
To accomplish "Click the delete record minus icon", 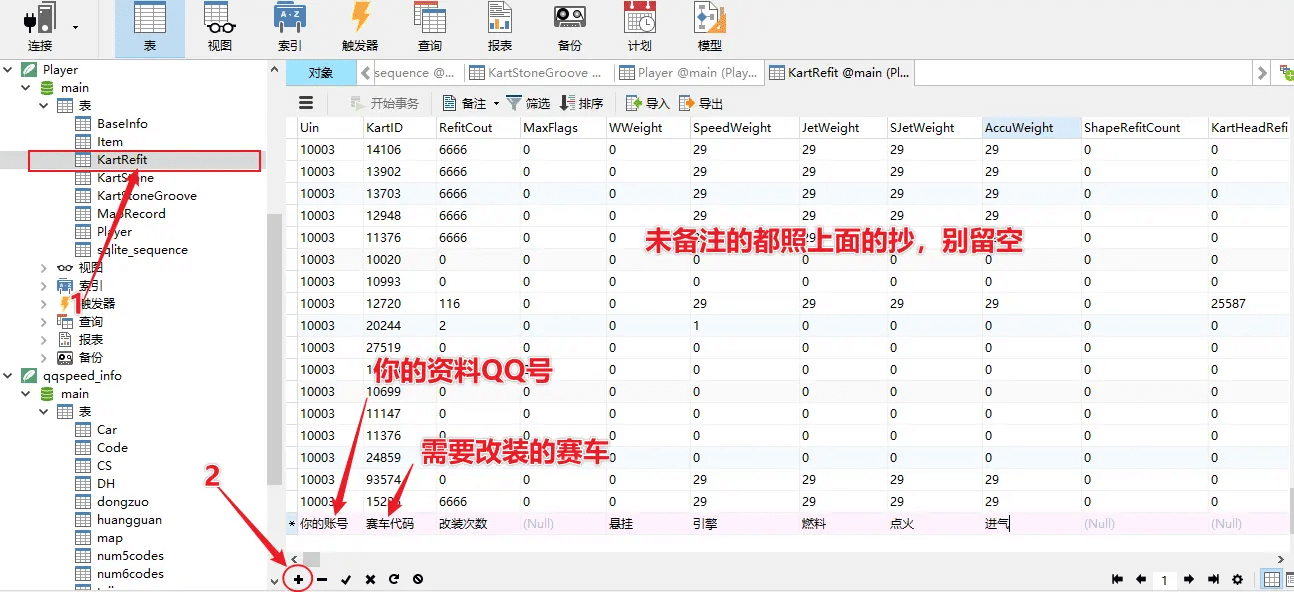I will pos(322,579).
